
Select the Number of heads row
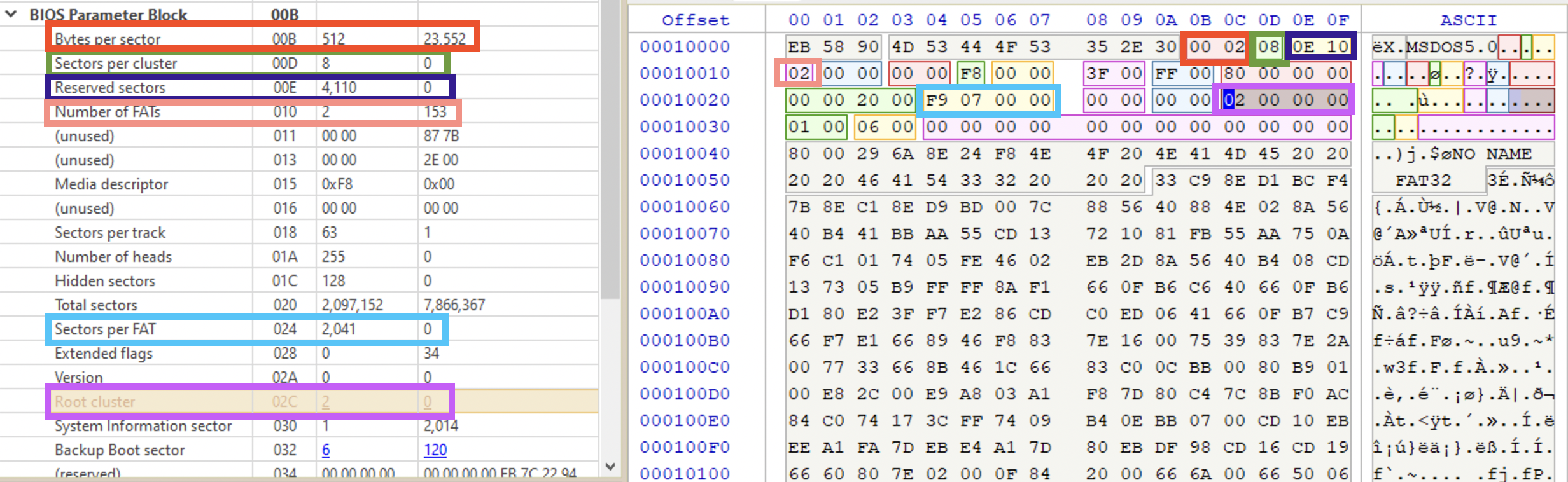pos(299,256)
